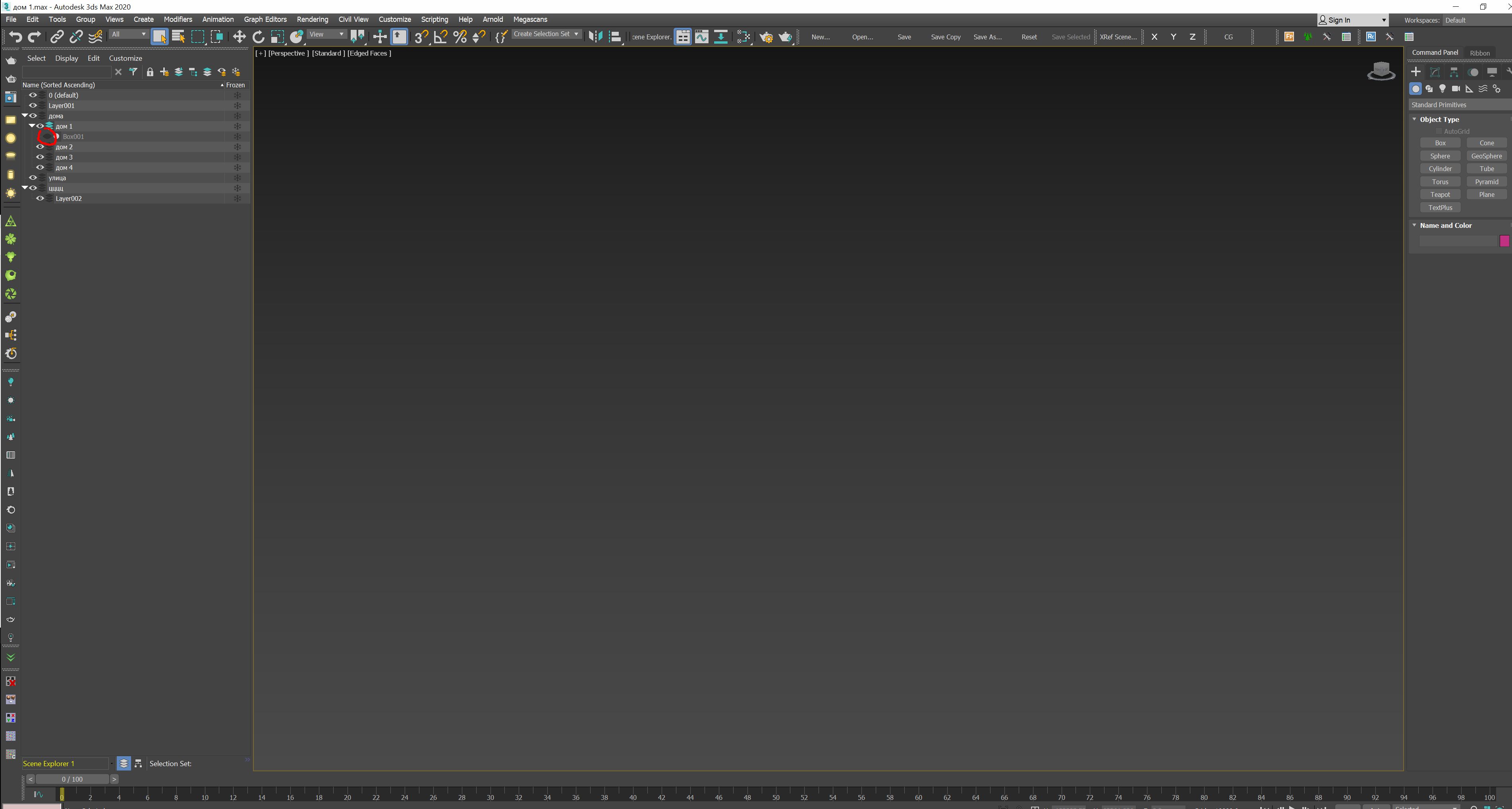Viewport: 1512px width, 809px height.
Task: Open the Scene Explorer Customize menu
Action: click(126, 58)
